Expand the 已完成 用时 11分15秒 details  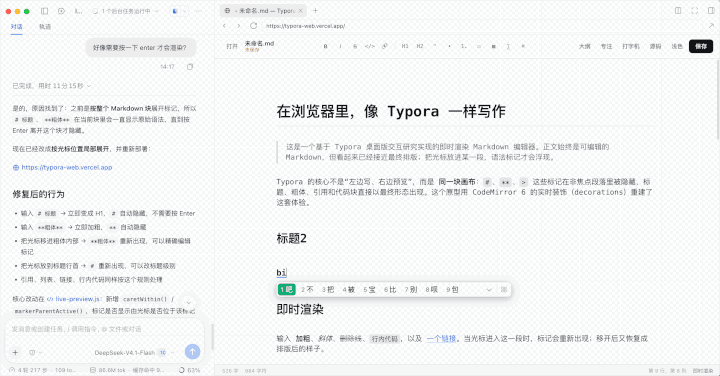pyautogui.click(x=51, y=86)
